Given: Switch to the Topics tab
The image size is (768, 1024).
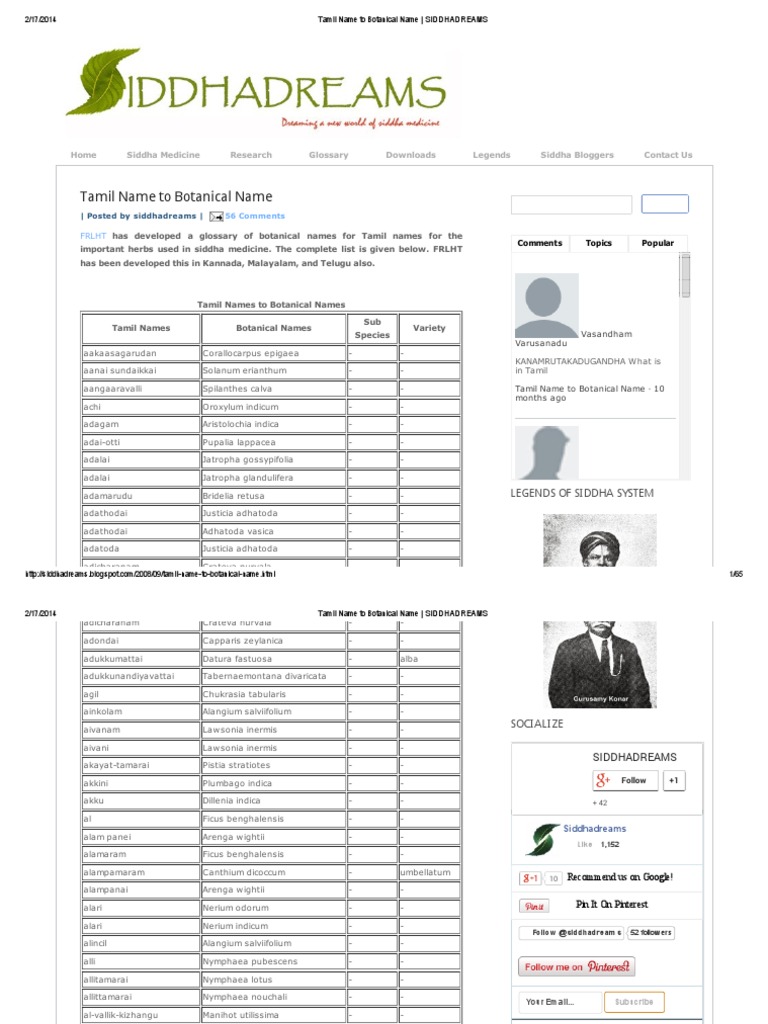Looking at the screenshot, I should coord(598,243).
